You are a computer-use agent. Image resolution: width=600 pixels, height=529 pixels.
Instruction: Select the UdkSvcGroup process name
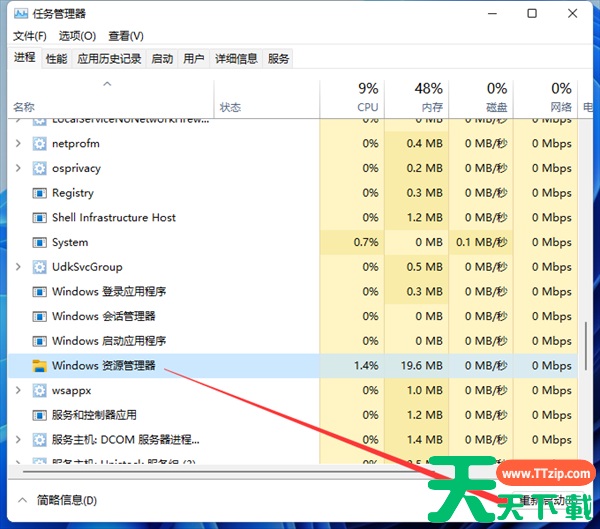[87, 267]
